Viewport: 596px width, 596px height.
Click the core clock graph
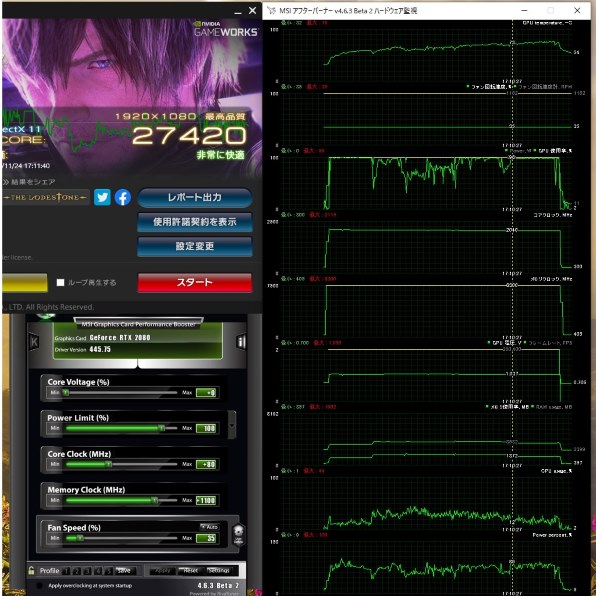(426, 247)
